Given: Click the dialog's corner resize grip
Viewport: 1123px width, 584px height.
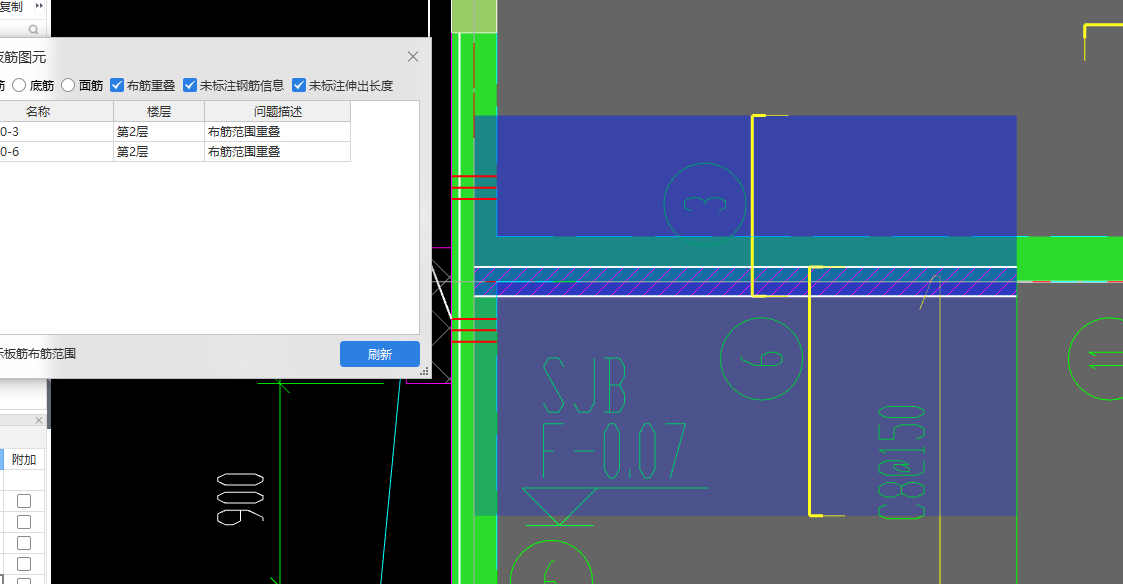Looking at the screenshot, I should coord(425,372).
